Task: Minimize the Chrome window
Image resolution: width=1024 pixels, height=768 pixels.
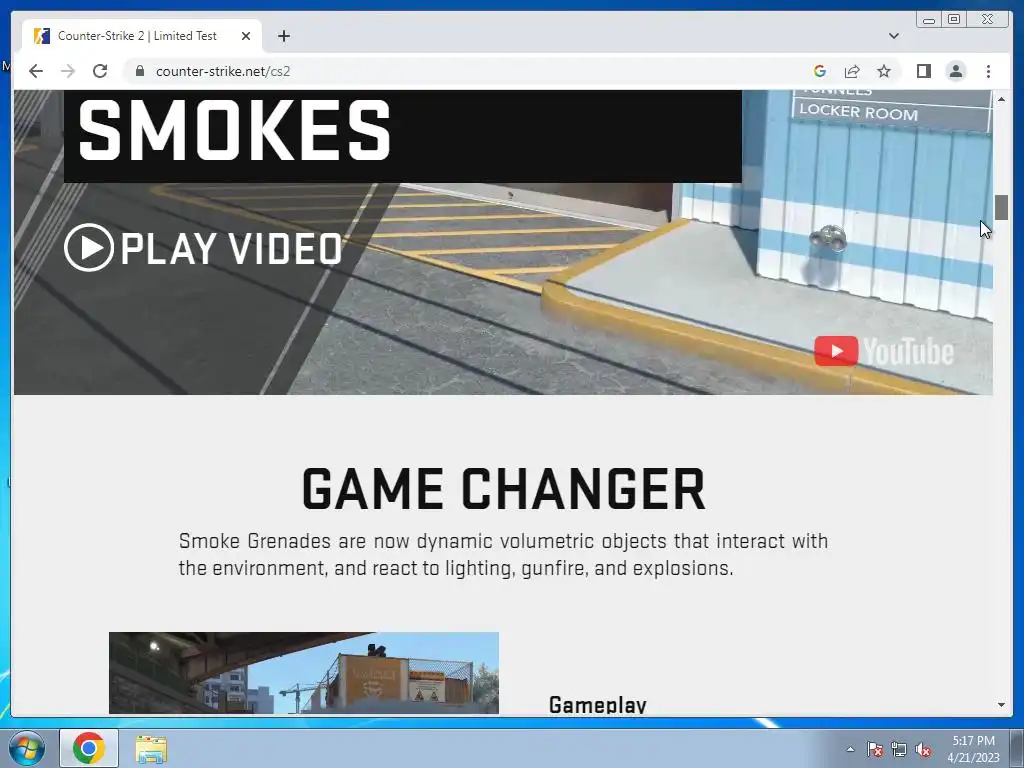Action: click(x=929, y=20)
